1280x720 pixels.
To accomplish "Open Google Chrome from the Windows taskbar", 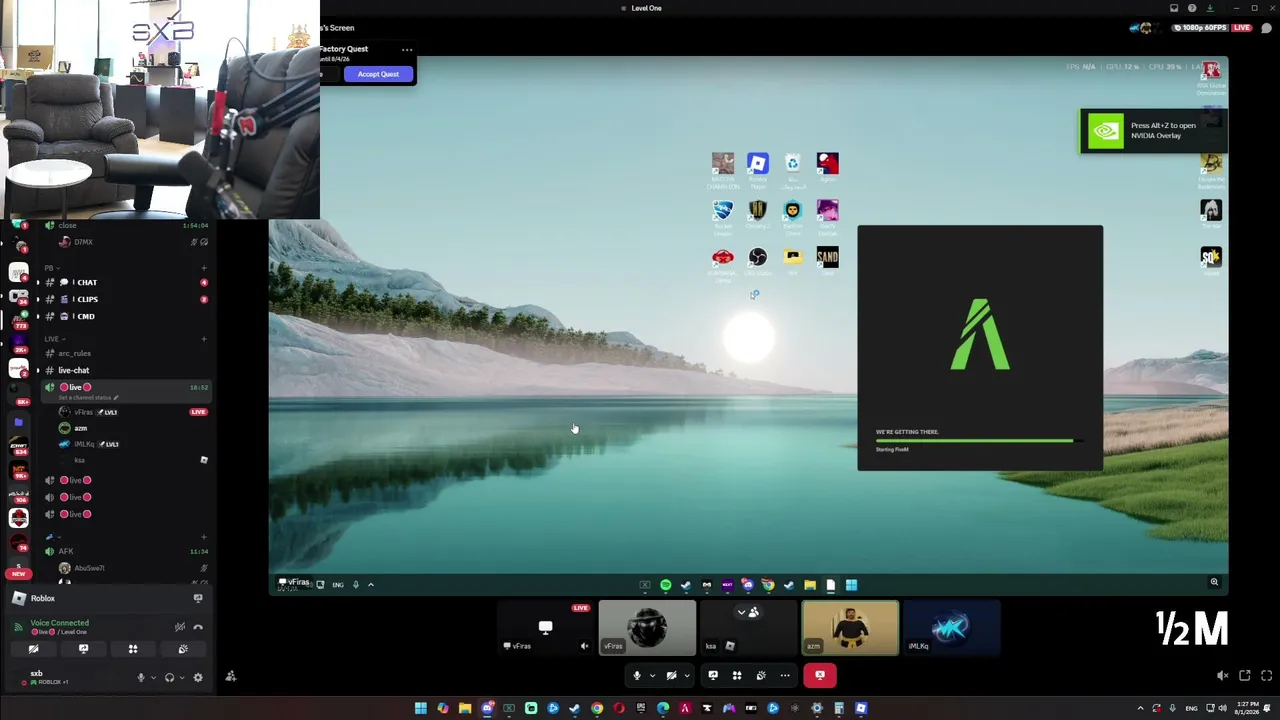I will coord(597,709).
